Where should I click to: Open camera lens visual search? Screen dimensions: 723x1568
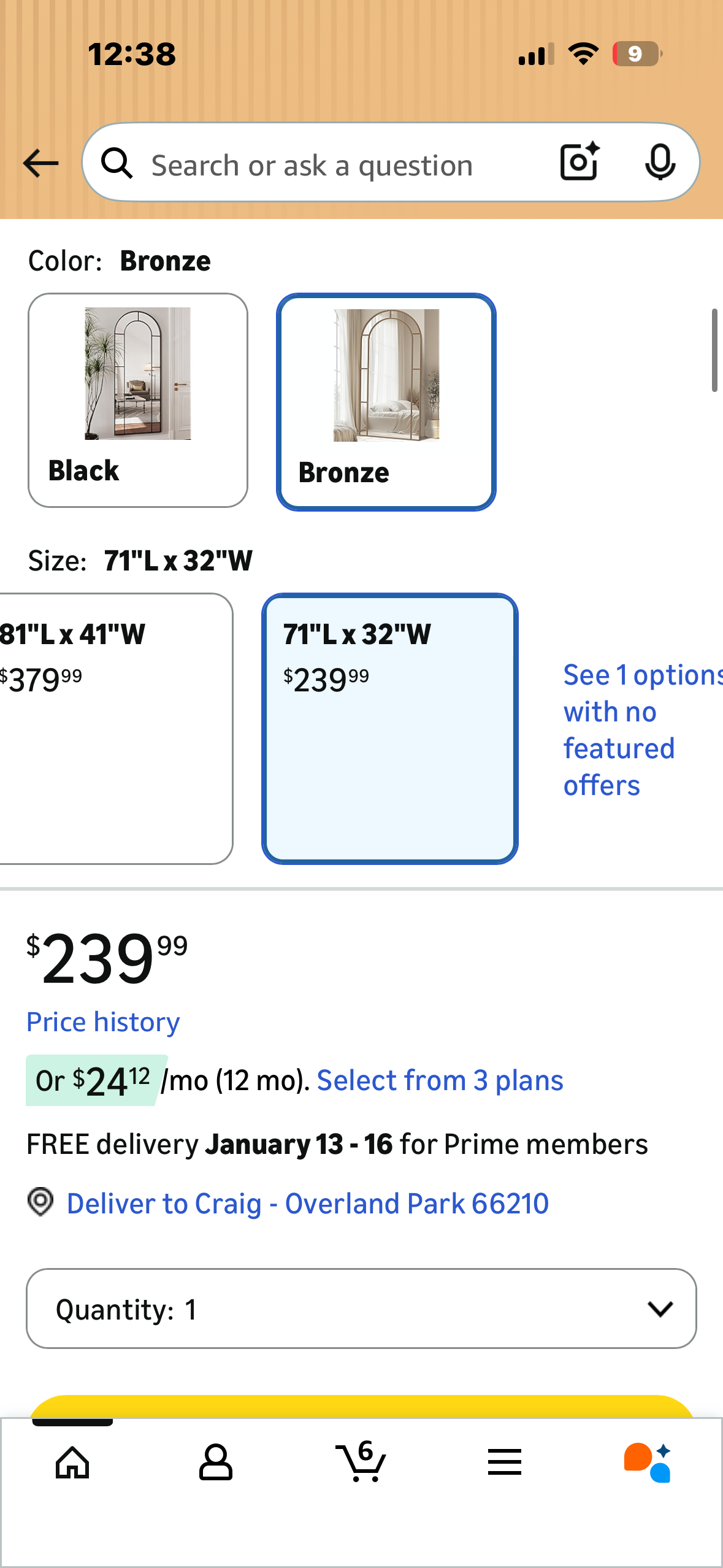[580, 162]
